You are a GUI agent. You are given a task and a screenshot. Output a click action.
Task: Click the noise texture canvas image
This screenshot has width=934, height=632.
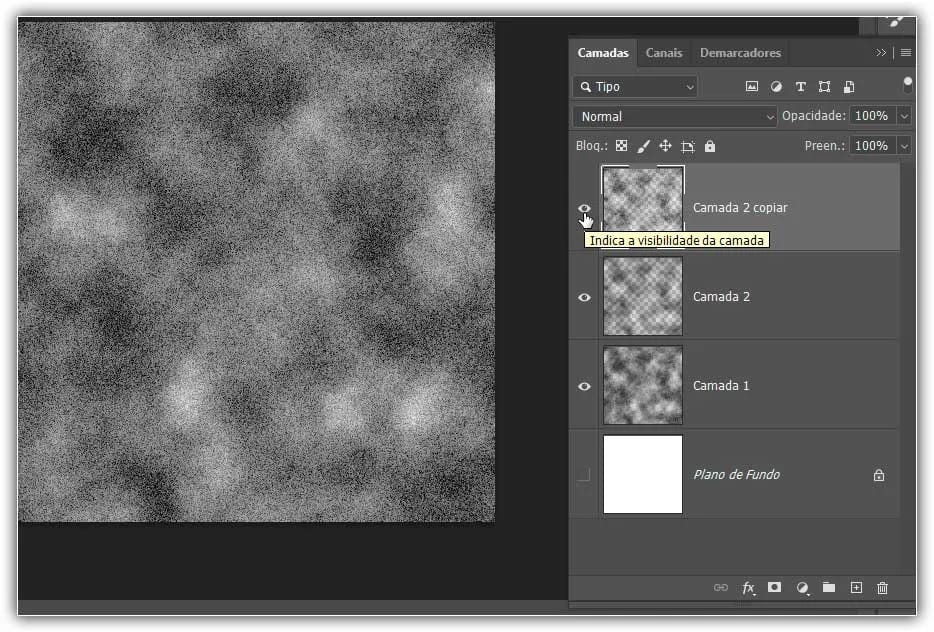(256, 272)
